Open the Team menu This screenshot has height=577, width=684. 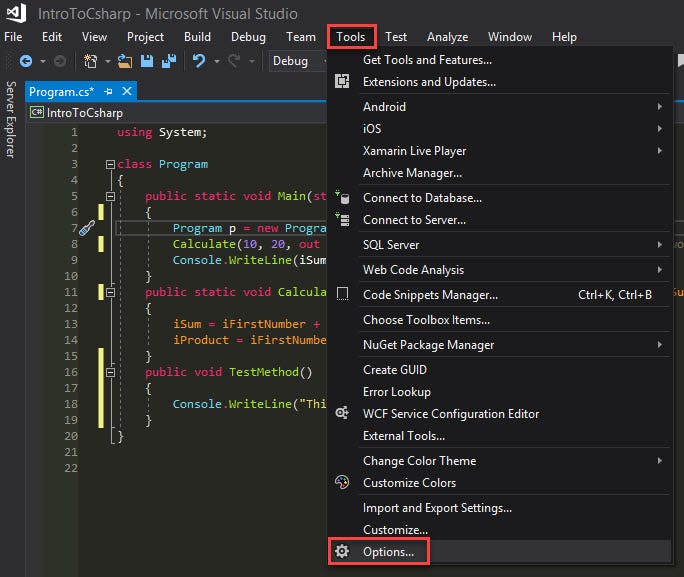click(301, 37)
